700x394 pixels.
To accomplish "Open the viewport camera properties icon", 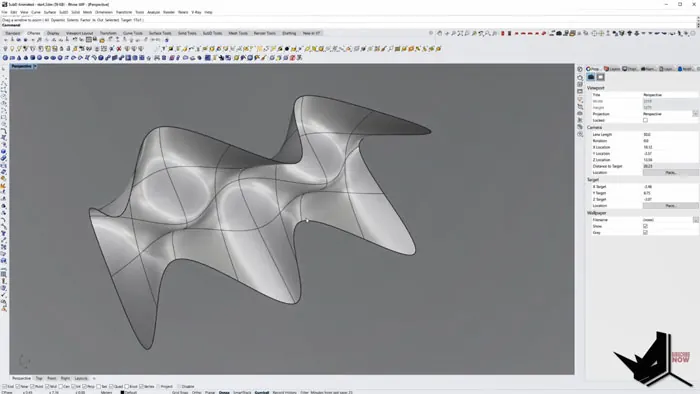I will (x=591, y=77).
